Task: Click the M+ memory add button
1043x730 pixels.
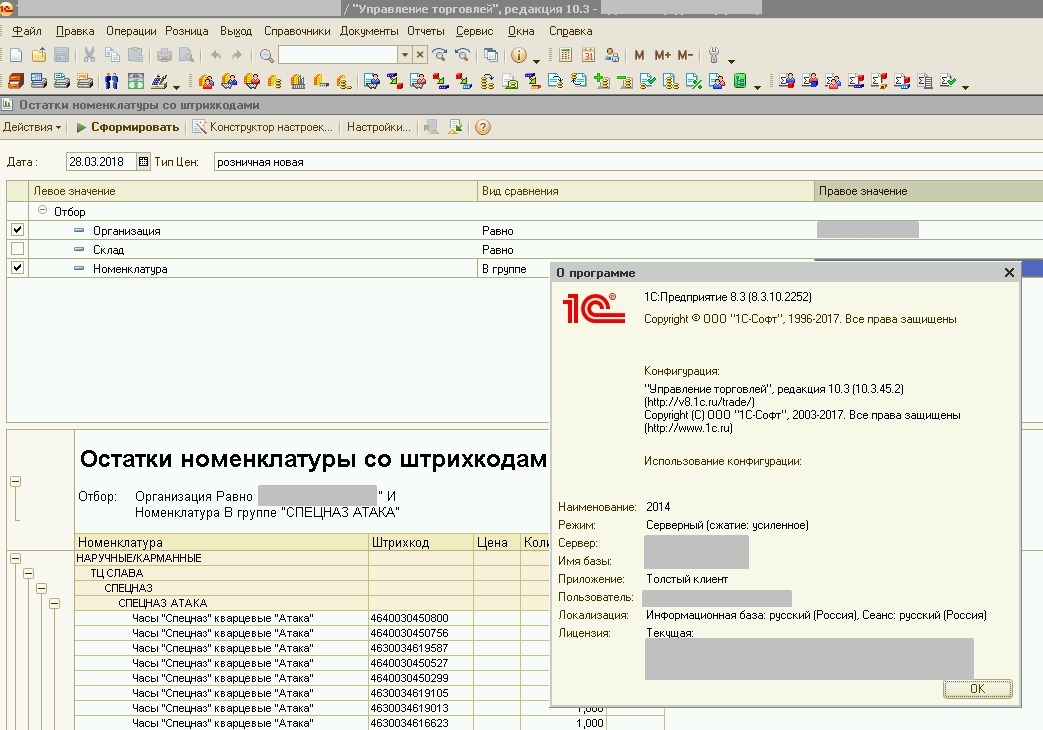Action: (x=663, y=55)
